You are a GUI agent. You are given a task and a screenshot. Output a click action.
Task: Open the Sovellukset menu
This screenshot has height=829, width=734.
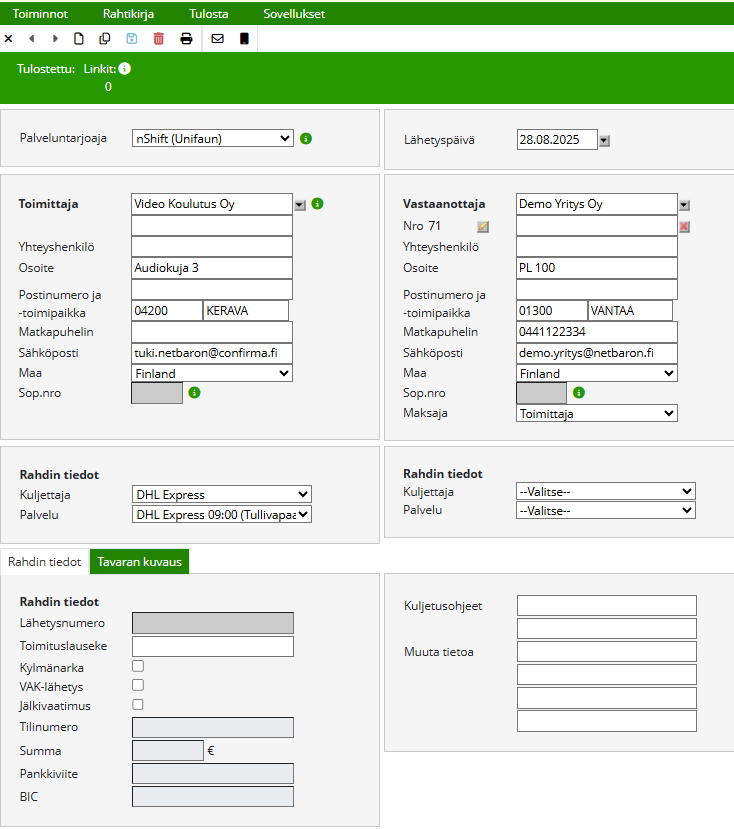(x=294, y=14)
